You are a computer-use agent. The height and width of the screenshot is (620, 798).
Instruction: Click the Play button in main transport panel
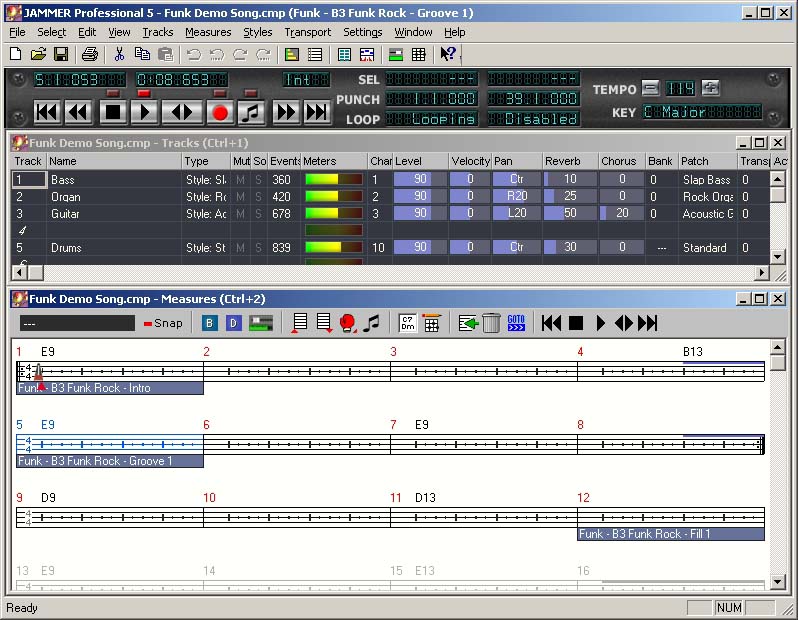point(145,112)
